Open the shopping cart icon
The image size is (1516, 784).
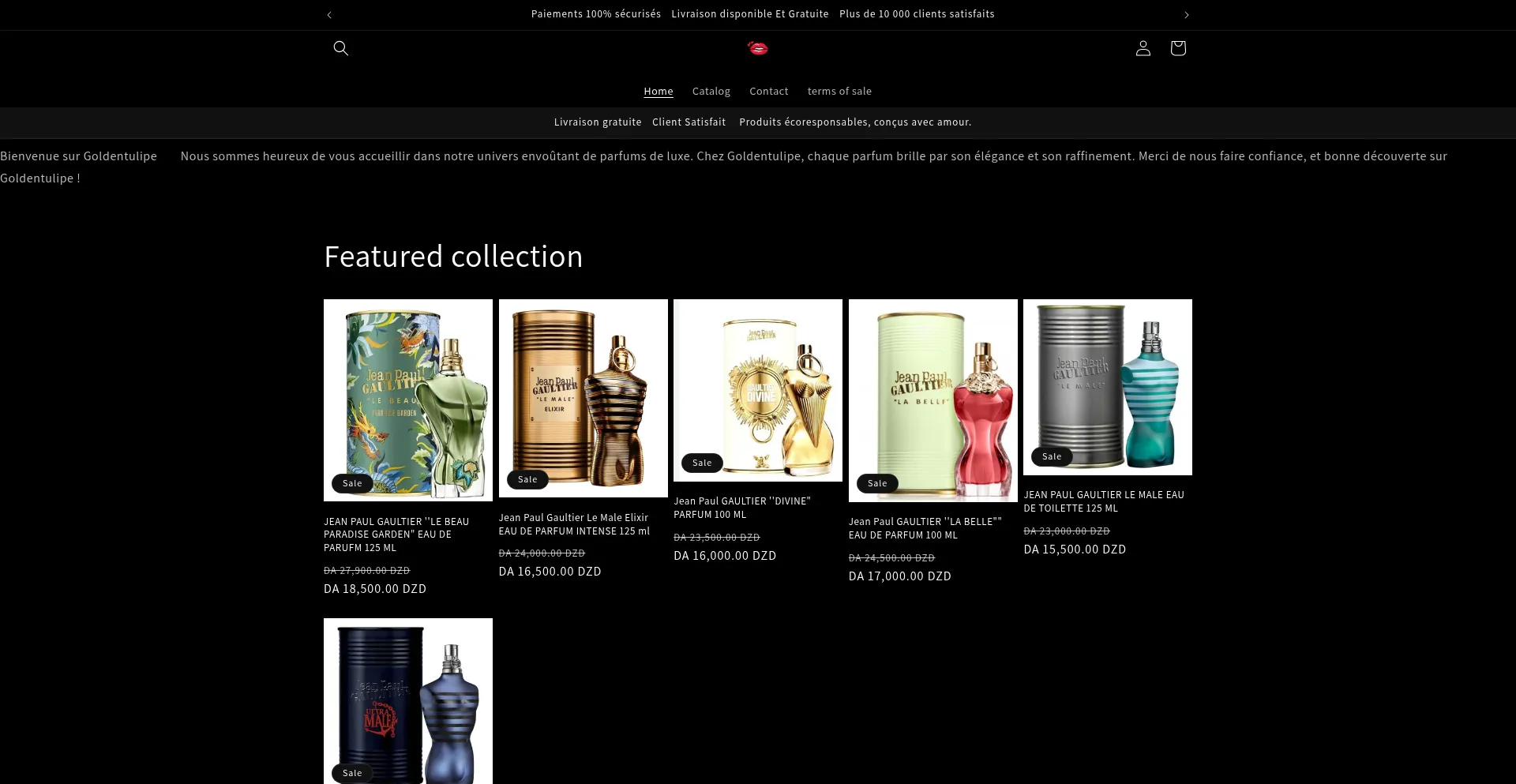coord(1177,48)
